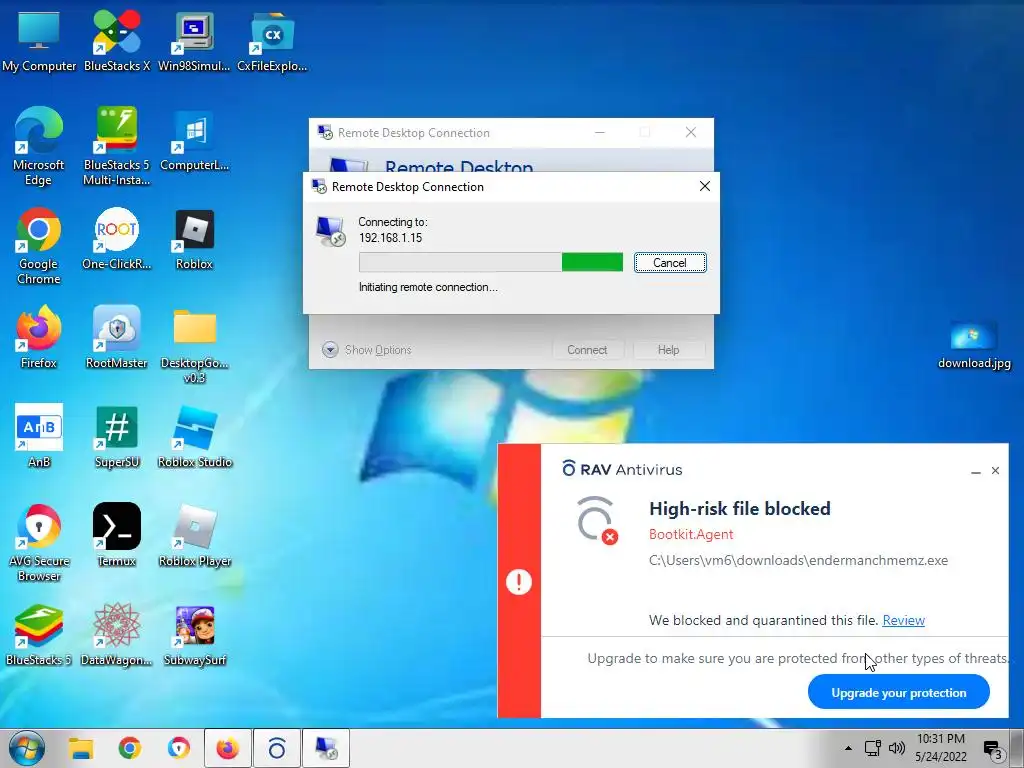The image size is (1024, 768).
Task: Click the blocked-file scan icon in RAV
Action: (597, 520)
